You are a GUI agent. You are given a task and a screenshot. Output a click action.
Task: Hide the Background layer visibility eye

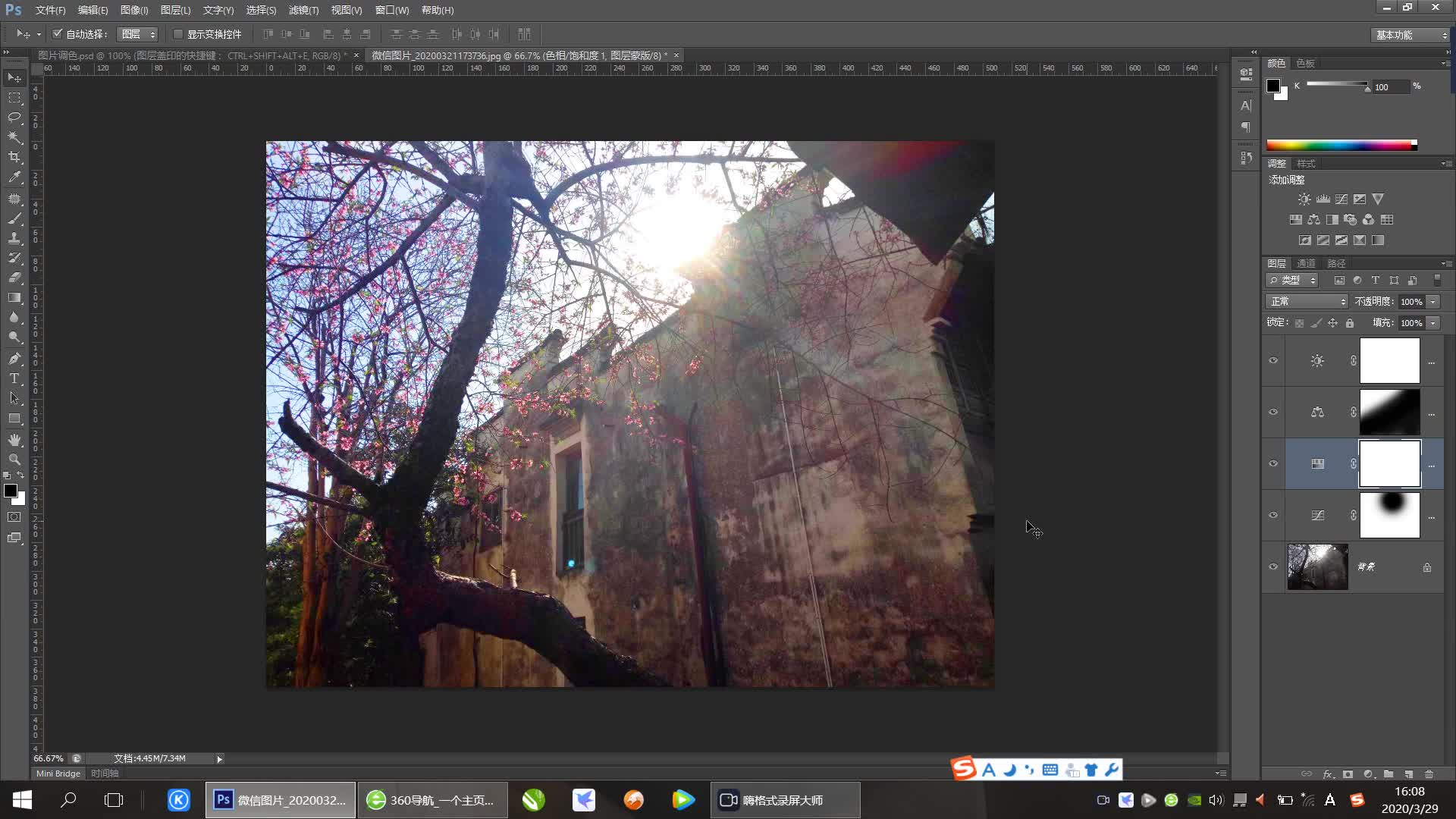pos(1273,566)
